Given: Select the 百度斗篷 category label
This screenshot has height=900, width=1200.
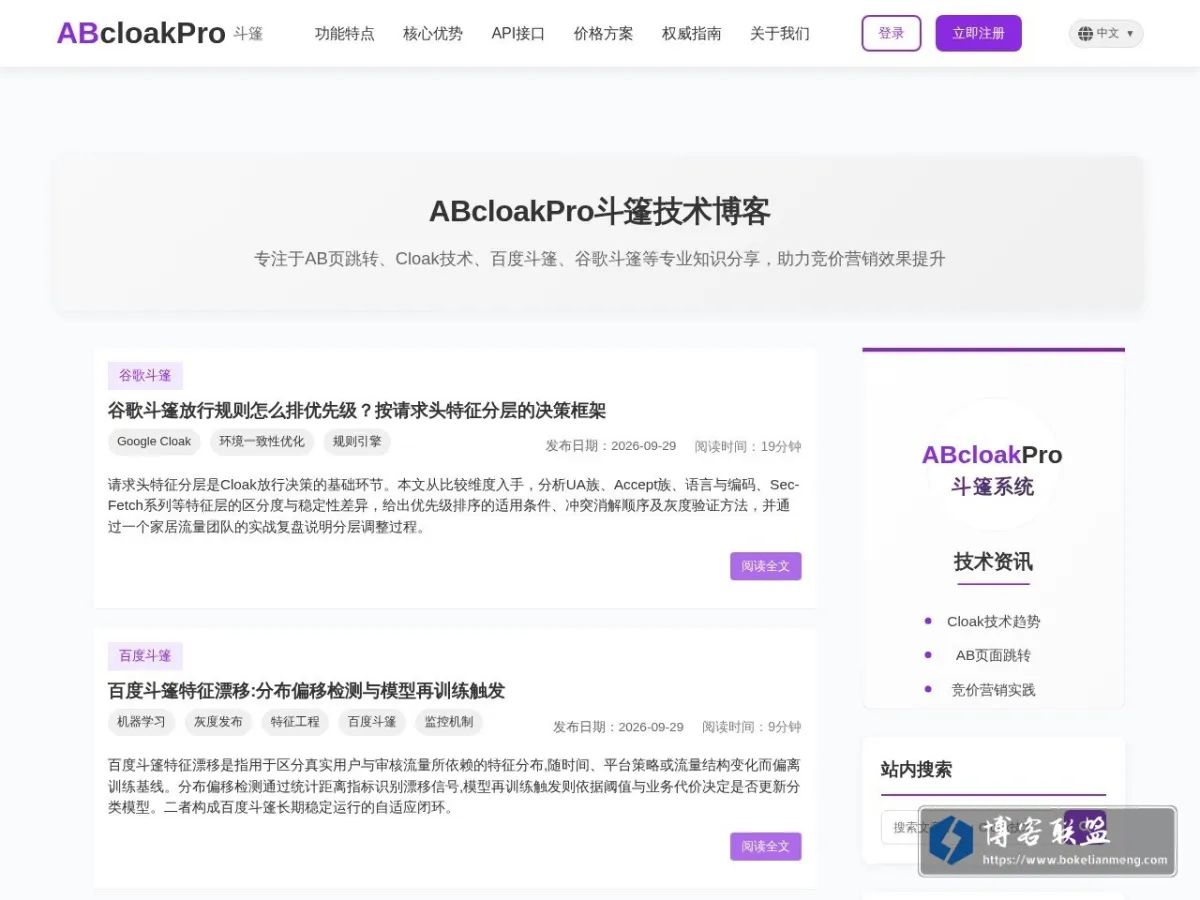Looking at the screenshot, I should 145,656.
